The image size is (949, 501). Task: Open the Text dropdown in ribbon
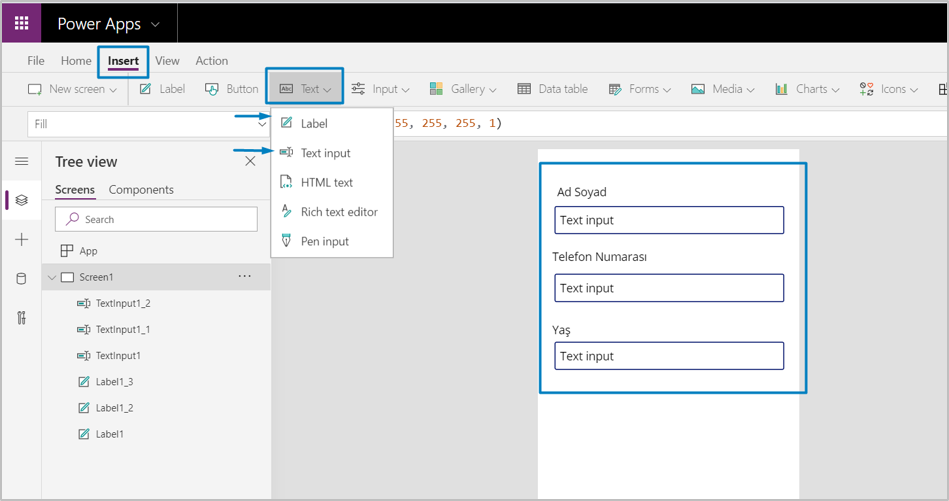tap(305, 89)
